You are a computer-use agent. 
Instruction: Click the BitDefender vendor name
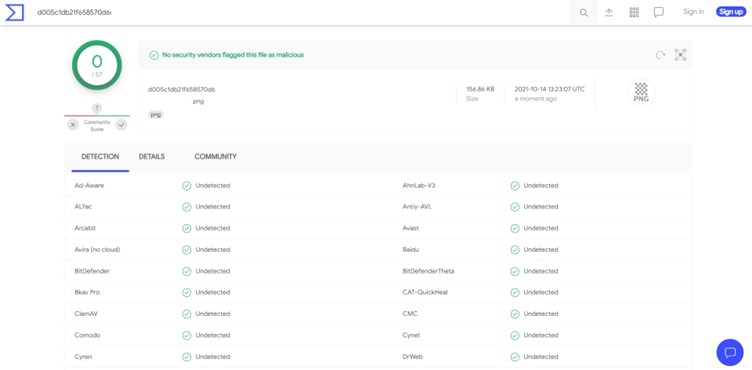pos(92,271)
